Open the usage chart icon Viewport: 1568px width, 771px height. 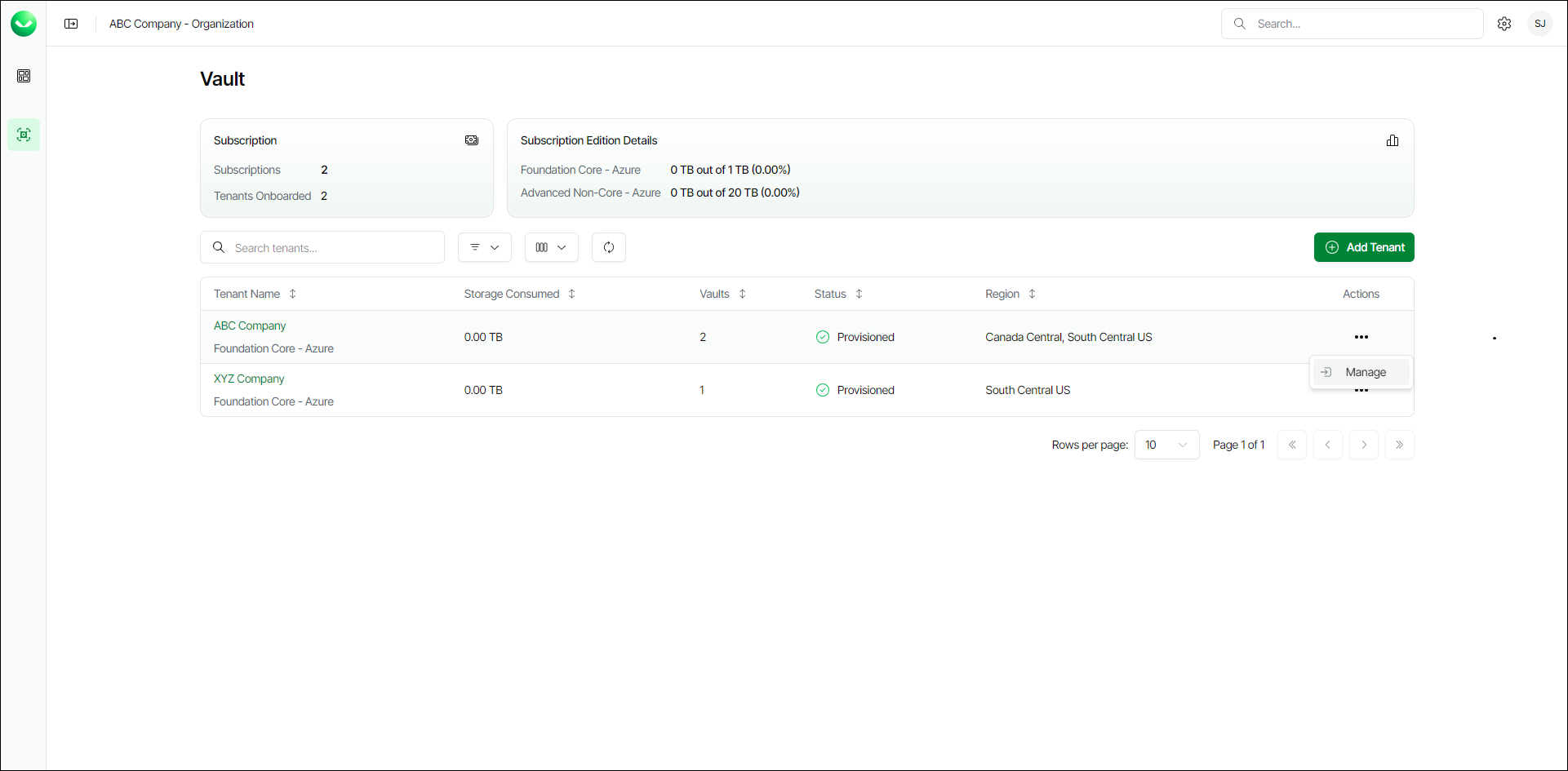[1393, 140]
